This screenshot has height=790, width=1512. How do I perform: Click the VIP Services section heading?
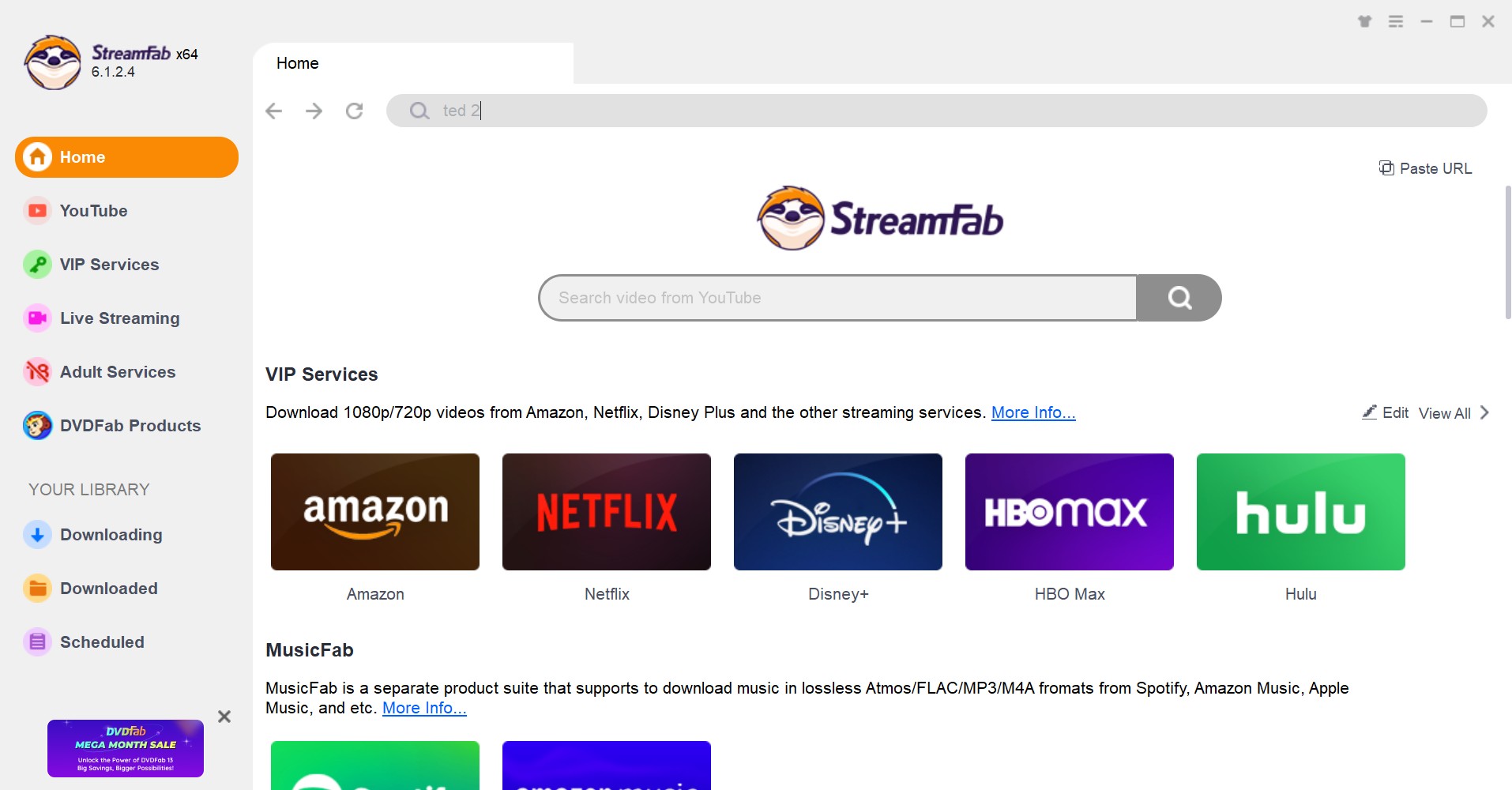322,374
